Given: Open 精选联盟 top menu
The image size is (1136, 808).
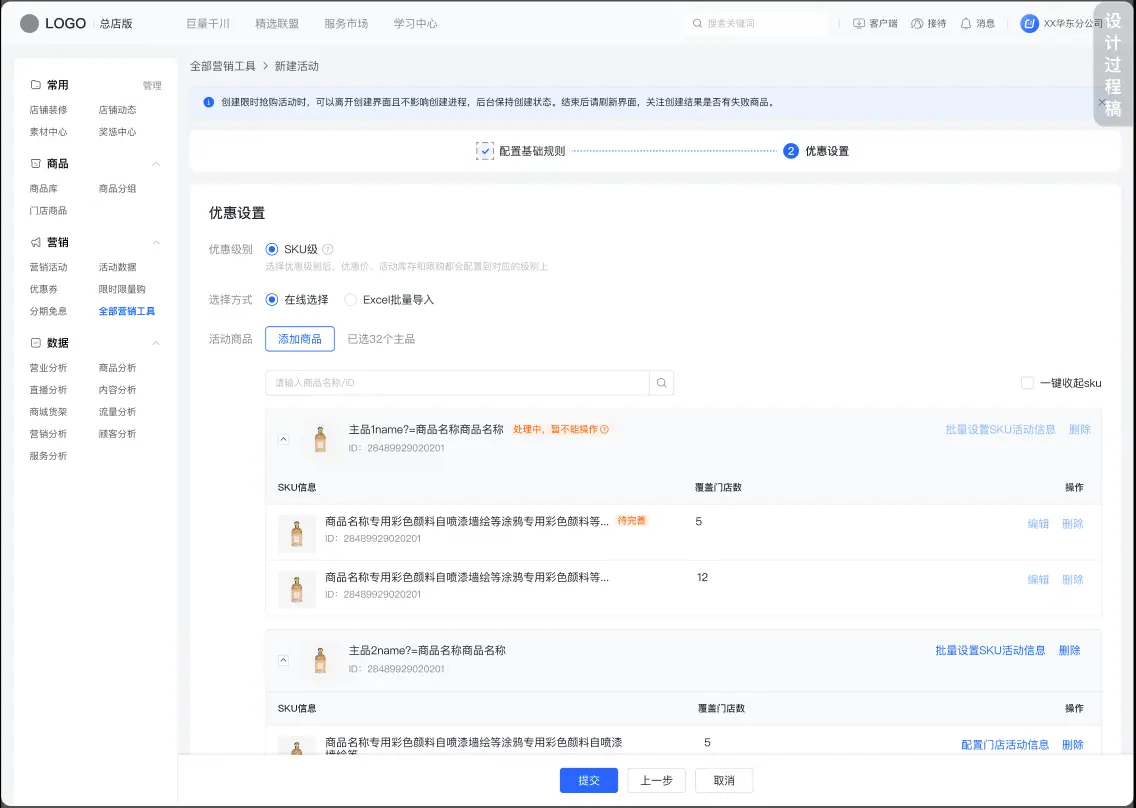Looking at the screenshot, I should [x=277, y=23].
